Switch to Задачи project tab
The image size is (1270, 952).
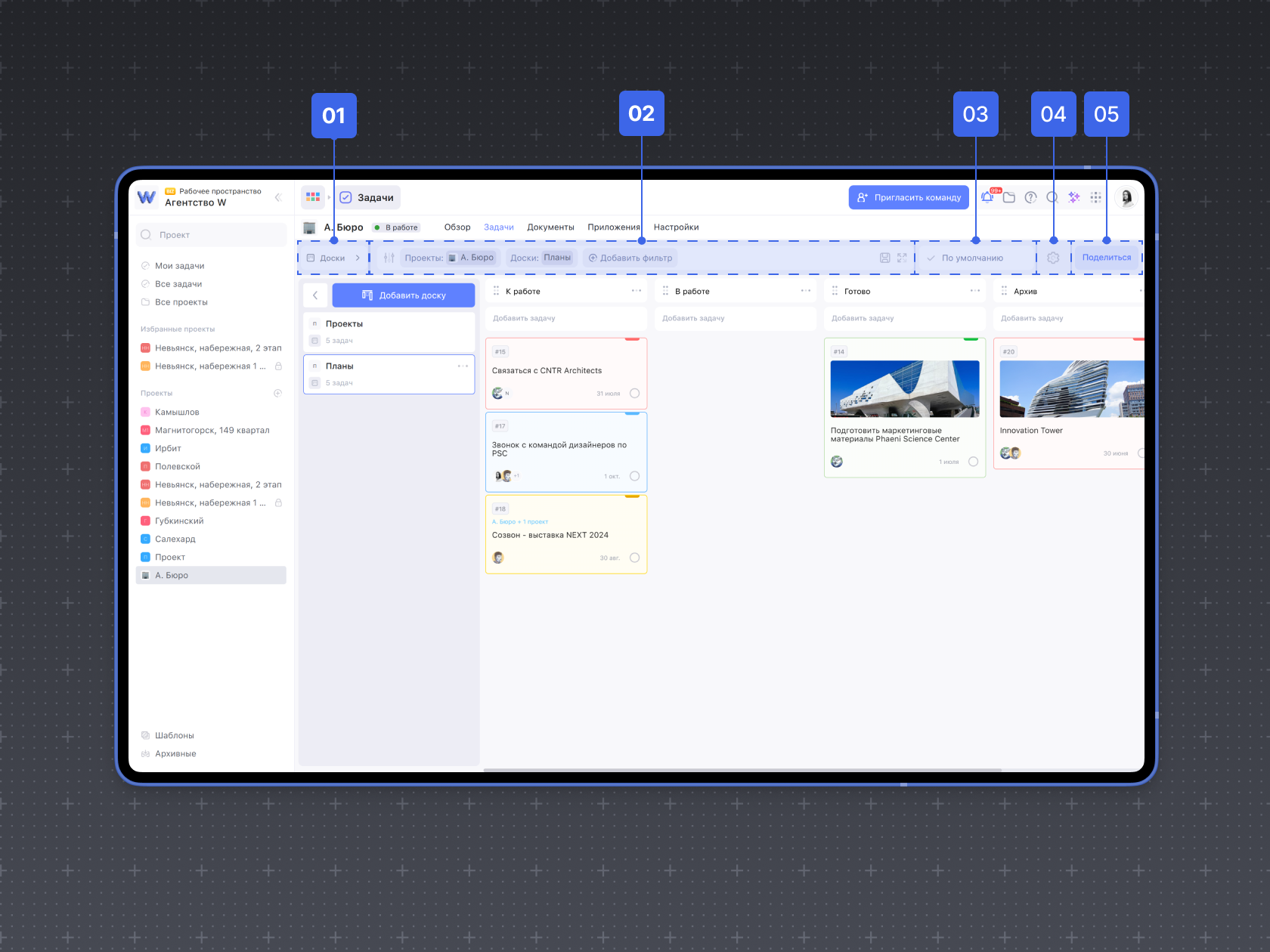pyautogui.click(x=499, y=227)
